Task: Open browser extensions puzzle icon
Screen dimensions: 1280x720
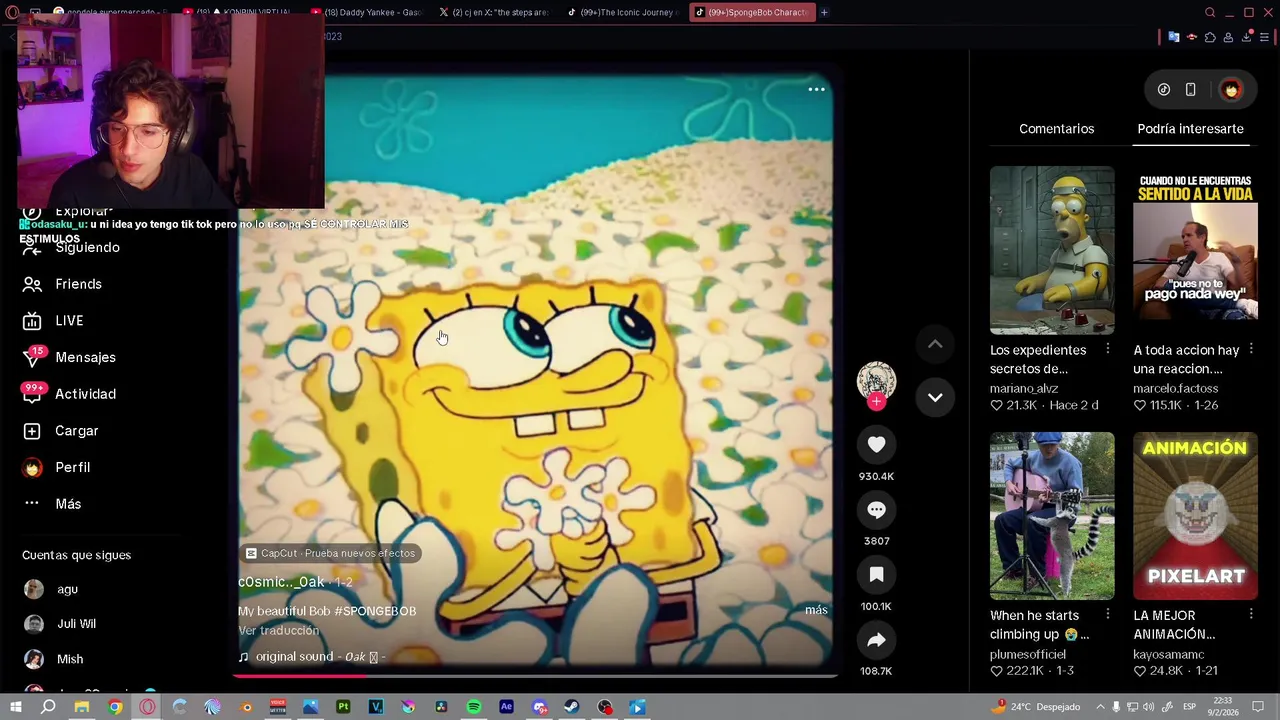Action: pyautogui.click(x=1210, y=37)
